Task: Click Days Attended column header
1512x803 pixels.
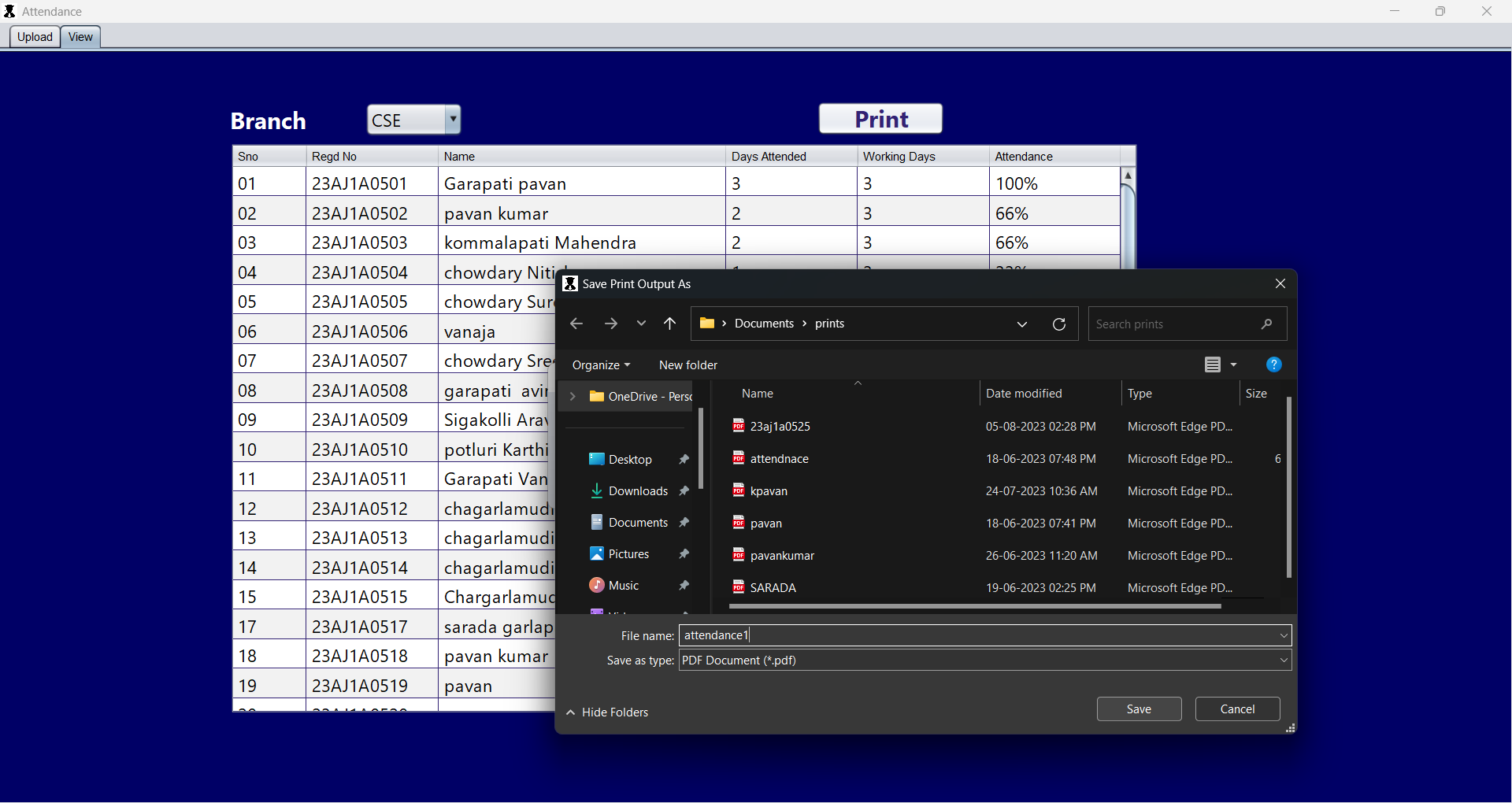Action: tap(791, 157)
